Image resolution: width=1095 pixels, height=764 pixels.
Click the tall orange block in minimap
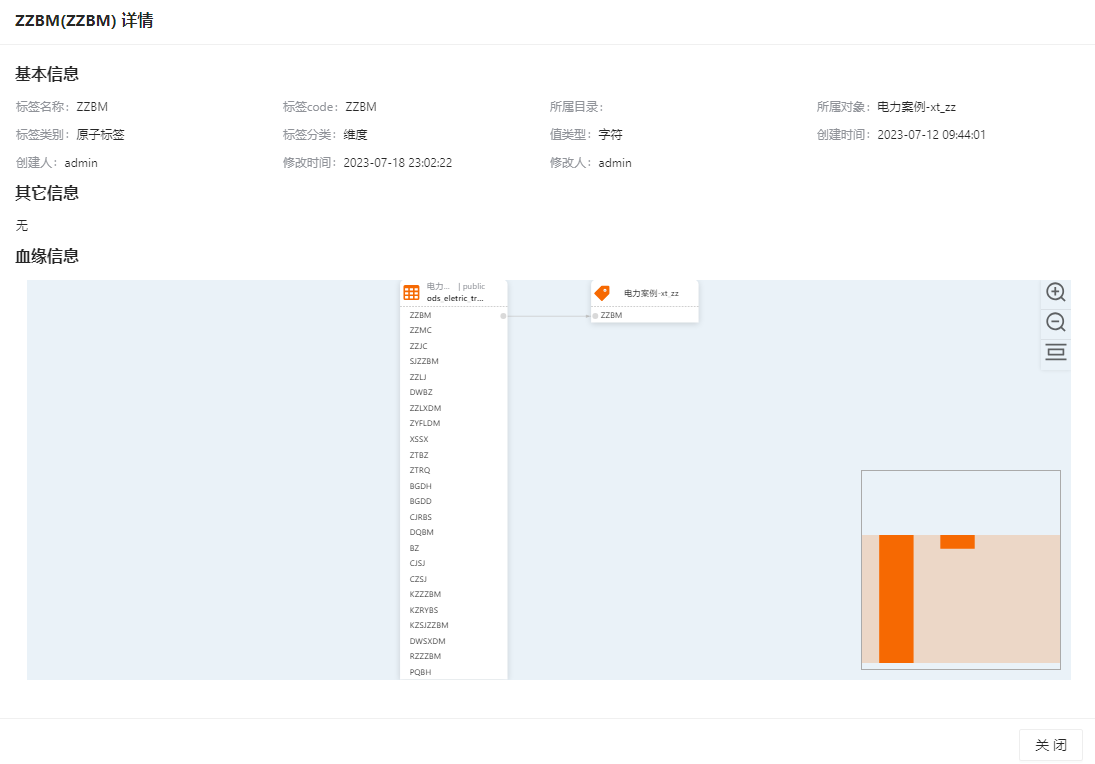coord(896,598)
